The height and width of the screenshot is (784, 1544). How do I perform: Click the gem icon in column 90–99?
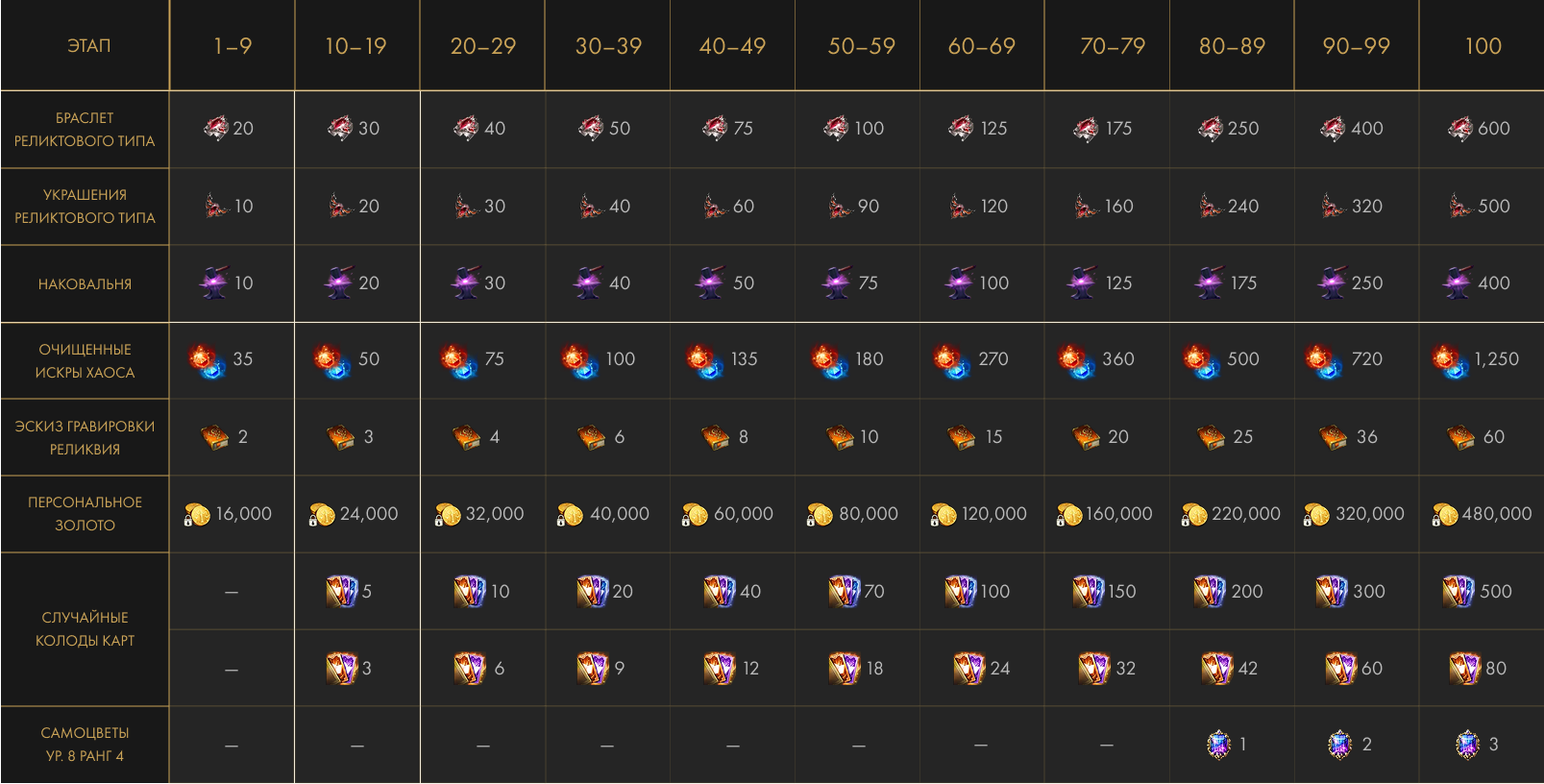tap(1339, 745)
